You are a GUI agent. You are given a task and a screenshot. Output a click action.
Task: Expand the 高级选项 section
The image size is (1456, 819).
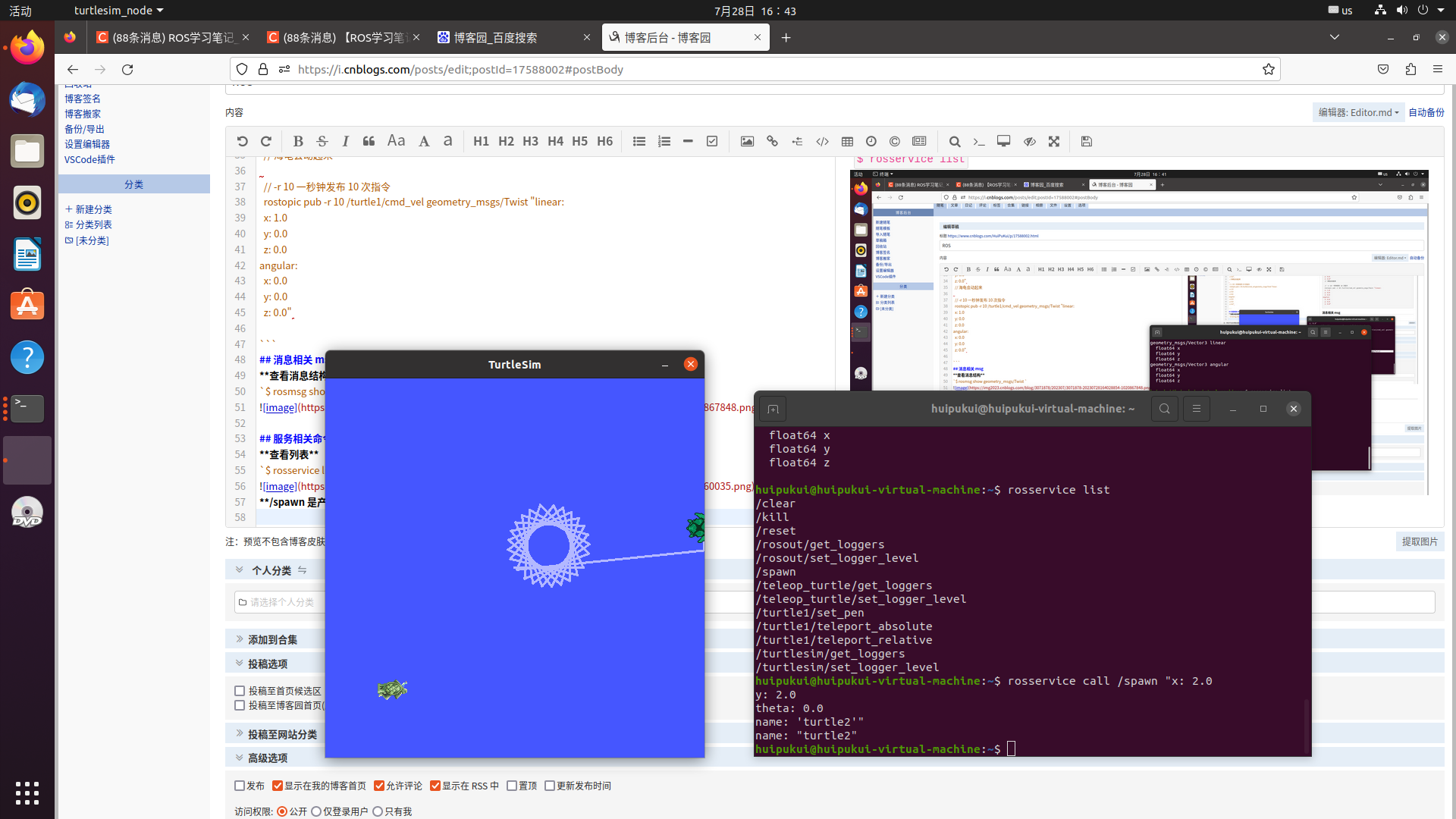(x=267, y=758)
